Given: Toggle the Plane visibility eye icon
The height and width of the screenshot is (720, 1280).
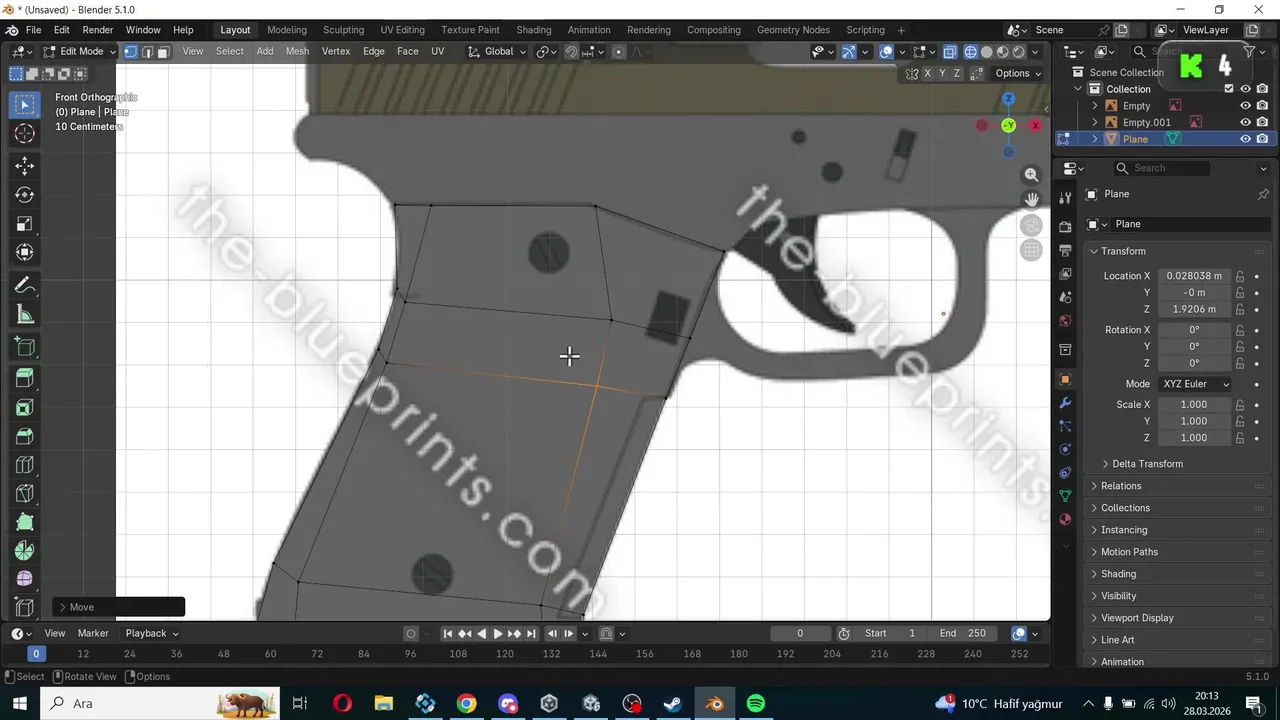Looking at the screenshot, I should (x=1246, y=139).
